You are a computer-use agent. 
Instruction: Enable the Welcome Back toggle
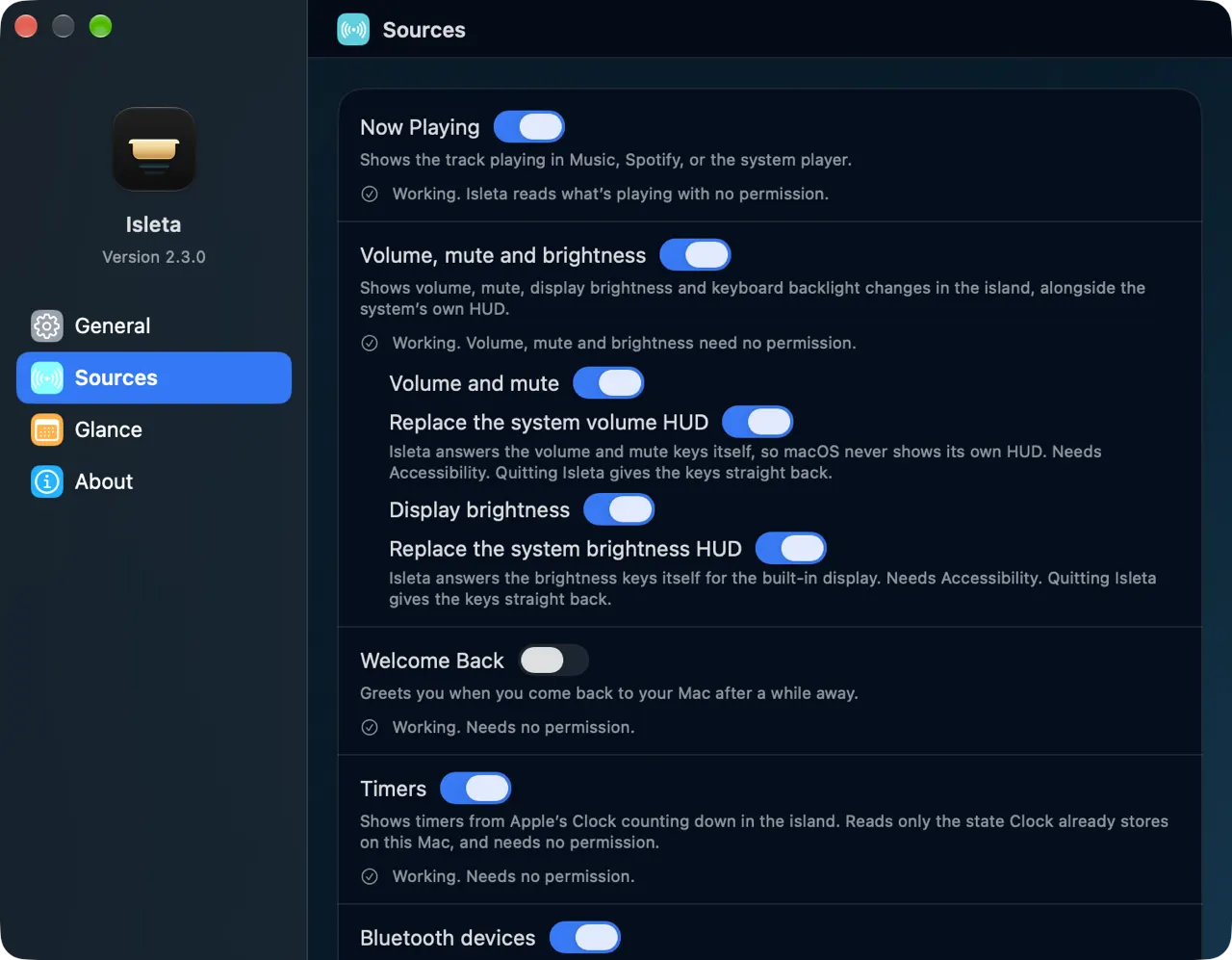553,661
